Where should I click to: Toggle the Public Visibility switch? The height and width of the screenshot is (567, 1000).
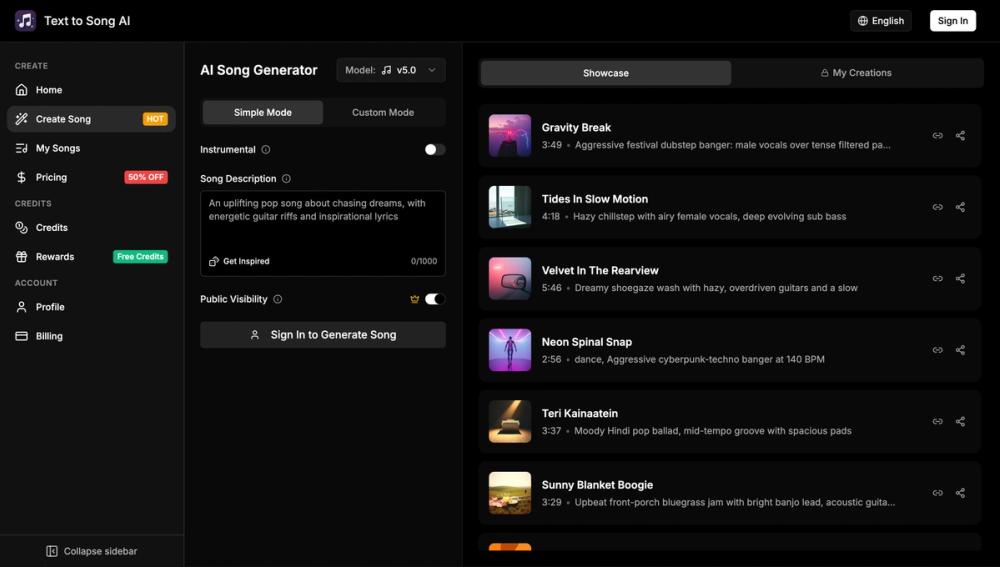tap(435, 299)
